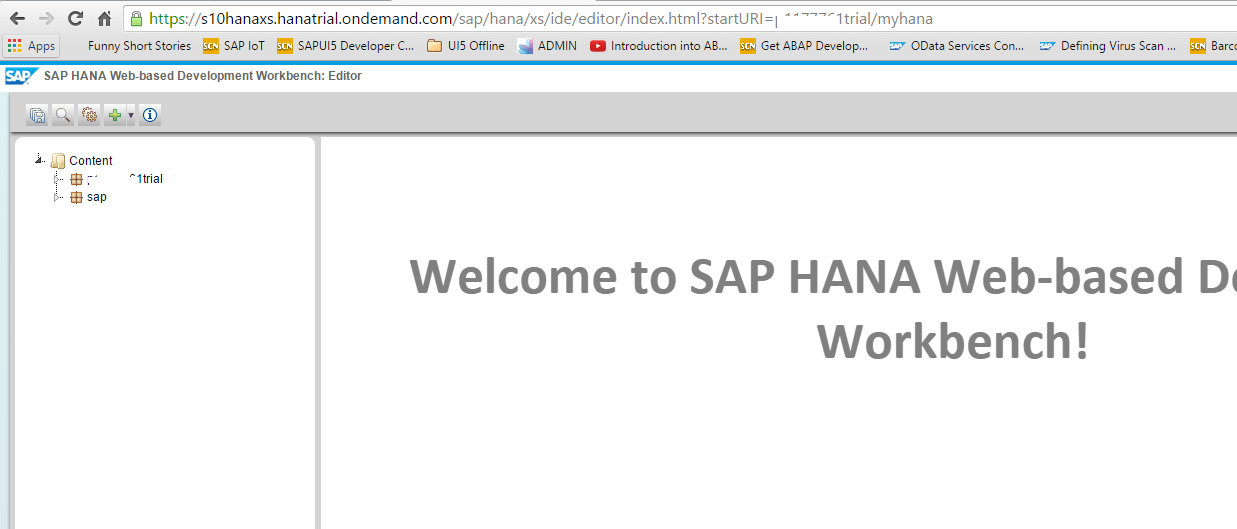Open the dropdown arrow beside green plus
The height and width of the screenshot is (529, 1237).
tap(131, 116)
